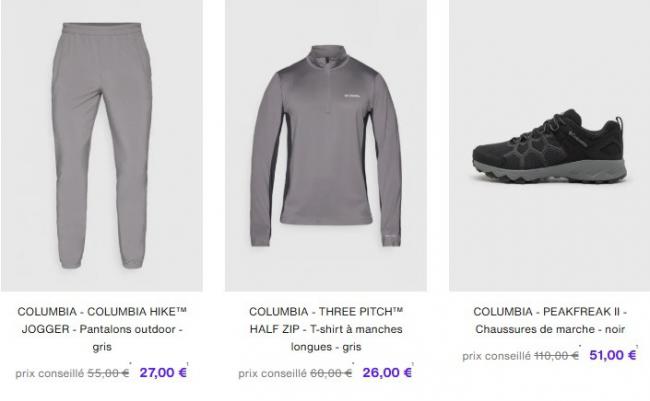
Task: Select the 51,00 € shoe sale price
Action: (612, 355)
